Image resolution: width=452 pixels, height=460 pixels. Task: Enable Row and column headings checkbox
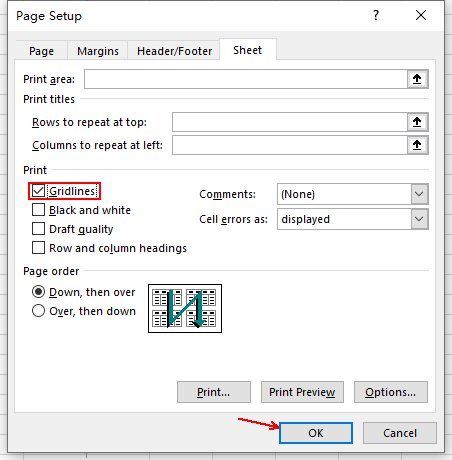pos(38,248)
